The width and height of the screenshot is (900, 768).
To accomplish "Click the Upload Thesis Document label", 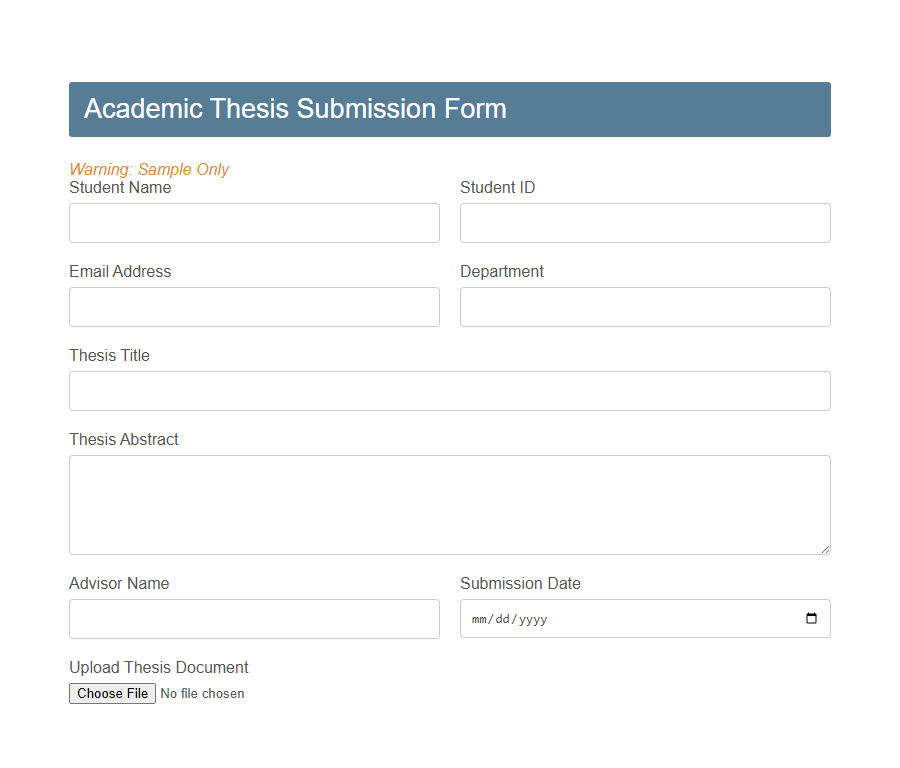I will tap(158, 667).
